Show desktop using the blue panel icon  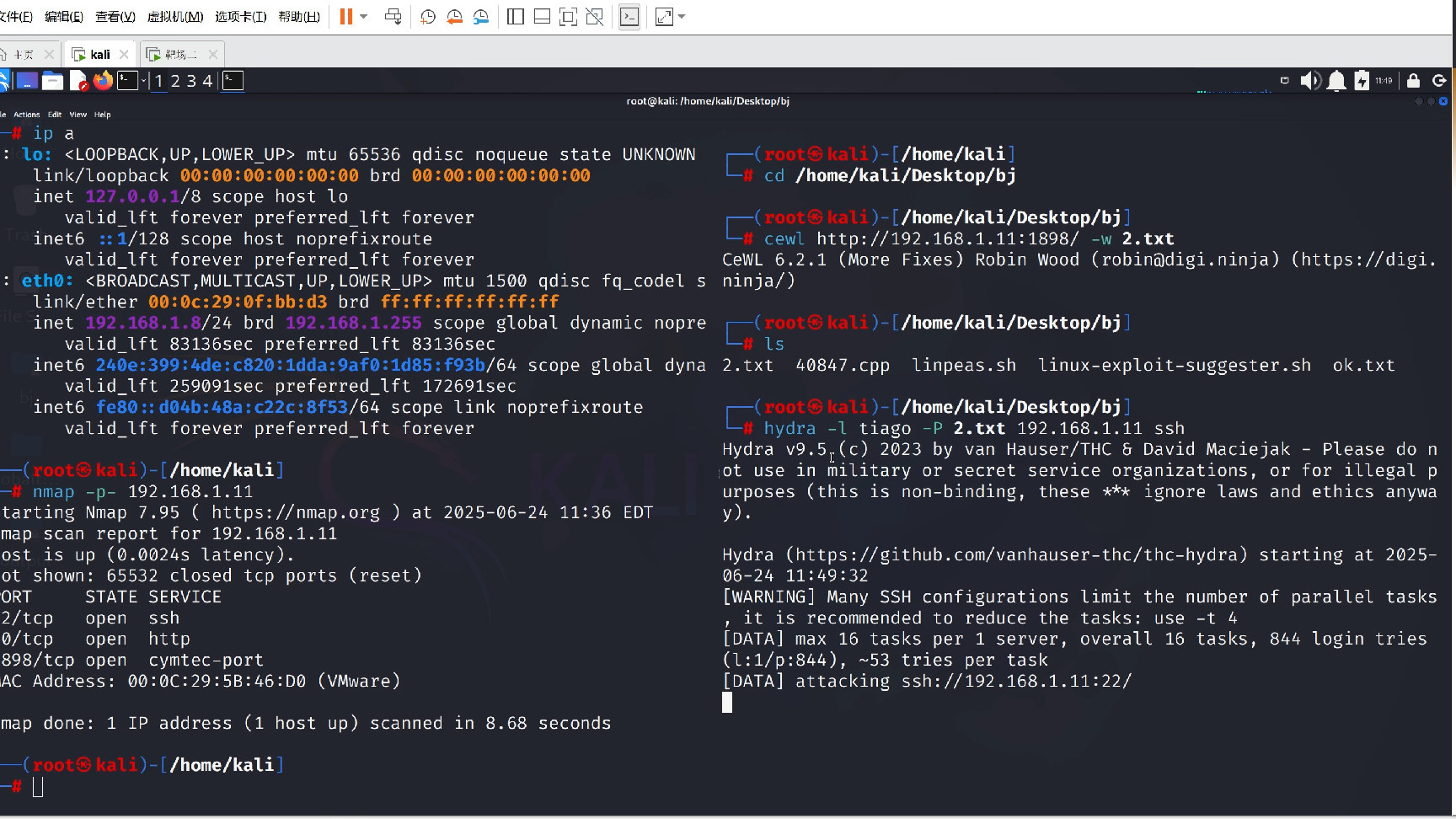[27, 81]
